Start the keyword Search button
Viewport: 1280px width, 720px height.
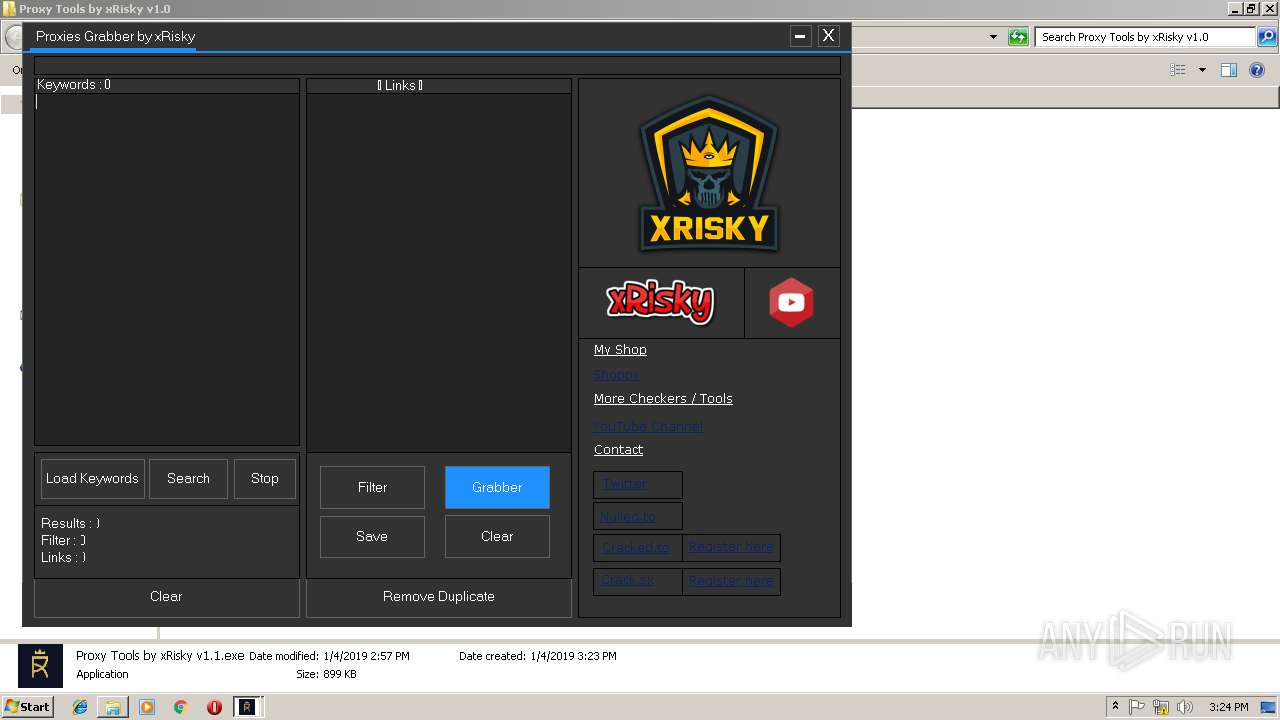(188, 479)
